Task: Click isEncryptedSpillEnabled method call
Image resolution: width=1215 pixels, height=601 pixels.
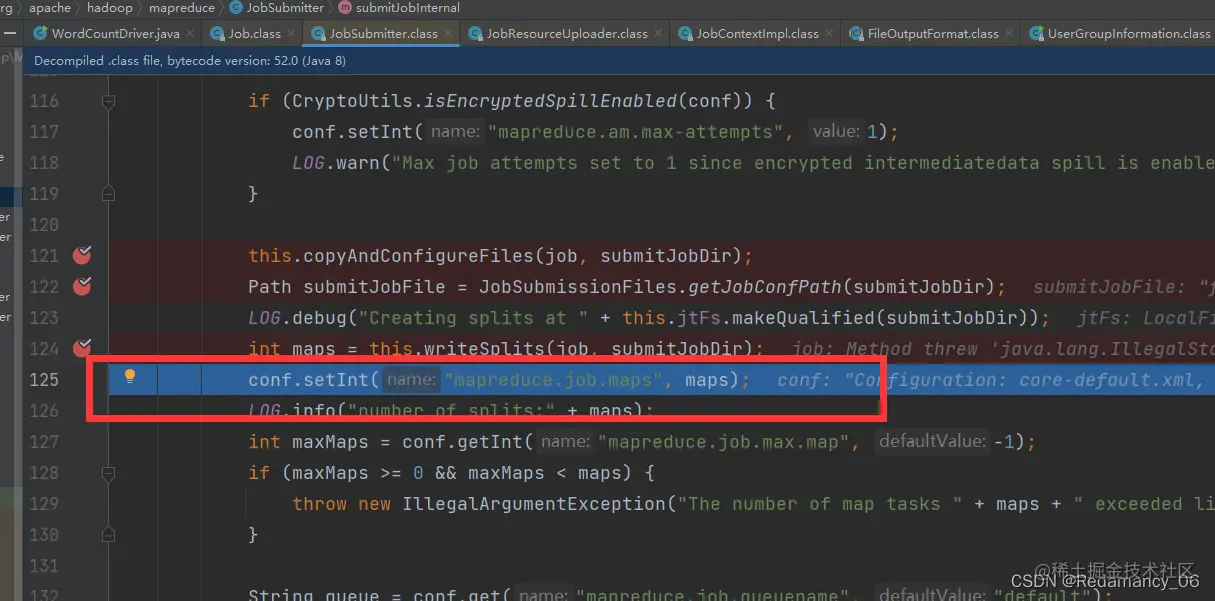Action: (x=551, y=101)
